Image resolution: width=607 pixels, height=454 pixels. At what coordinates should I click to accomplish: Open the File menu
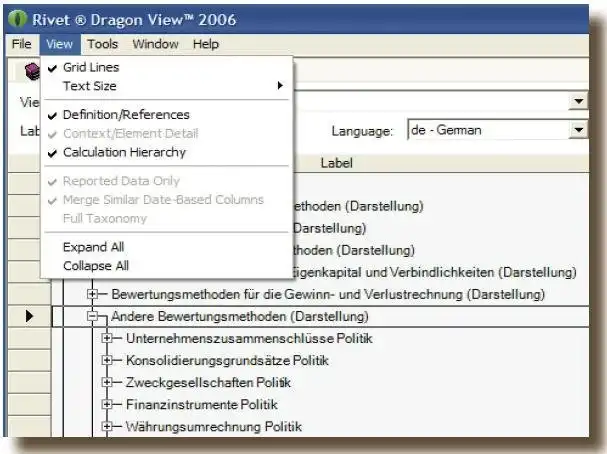point(22,44)
